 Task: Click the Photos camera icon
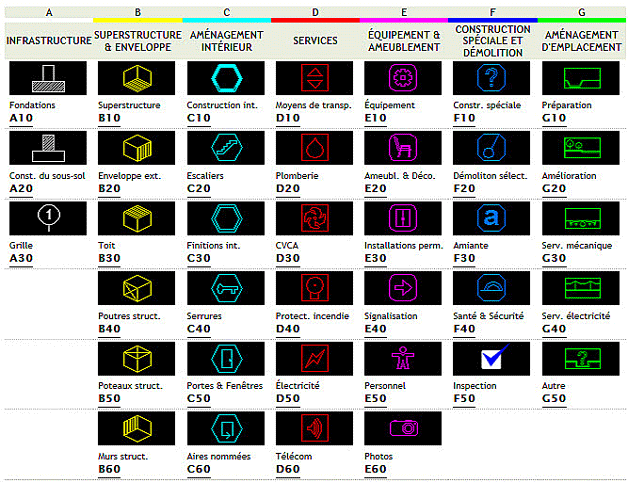point(403,428)
